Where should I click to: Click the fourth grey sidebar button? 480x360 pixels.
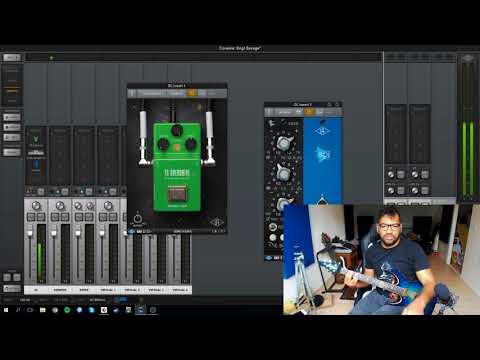coord(12,152)
